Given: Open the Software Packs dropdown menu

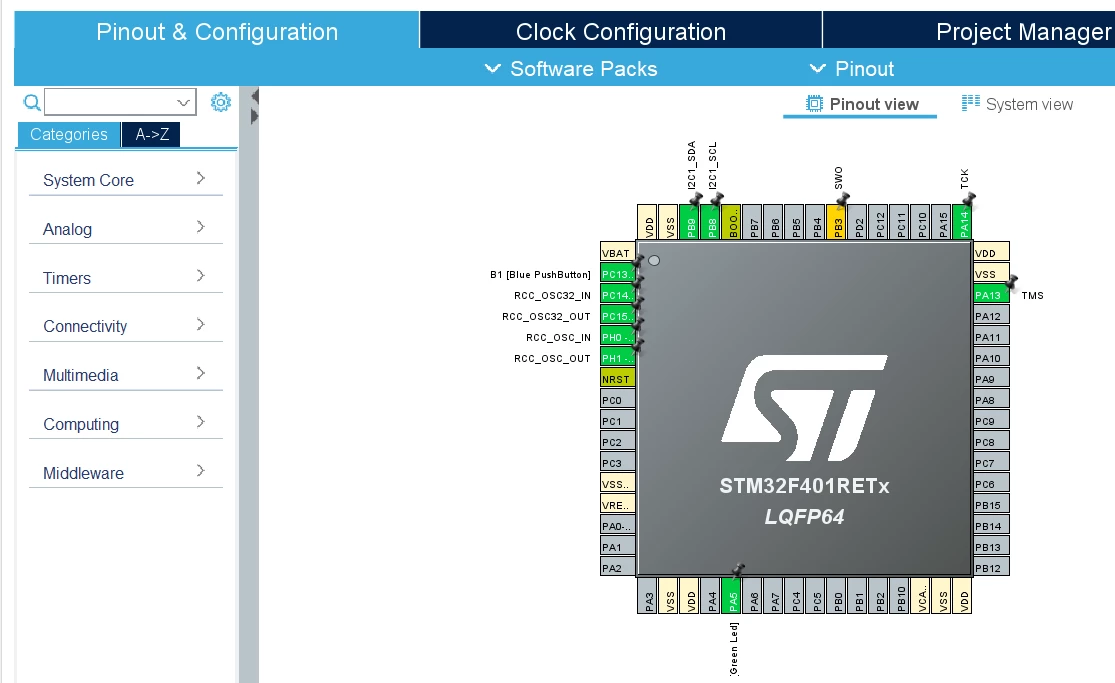Looking at the screenshot, I should [x=571, y=69].
